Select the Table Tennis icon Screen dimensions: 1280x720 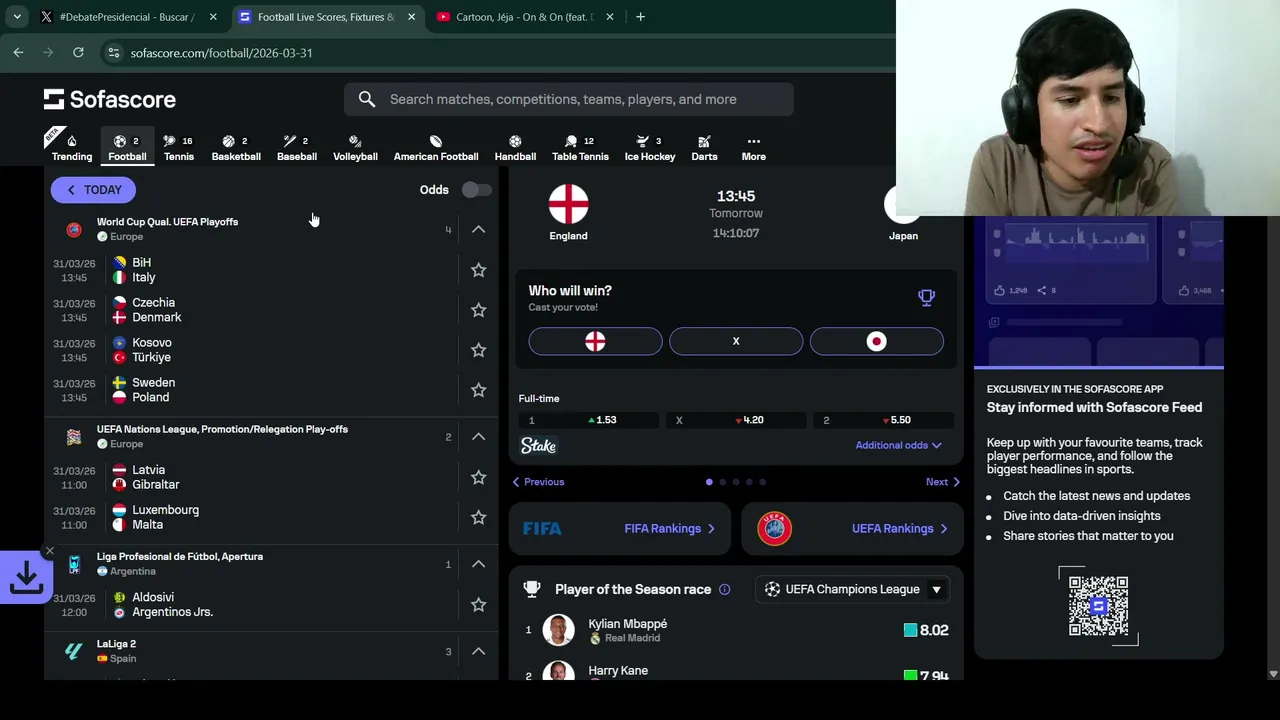(580, 147)
